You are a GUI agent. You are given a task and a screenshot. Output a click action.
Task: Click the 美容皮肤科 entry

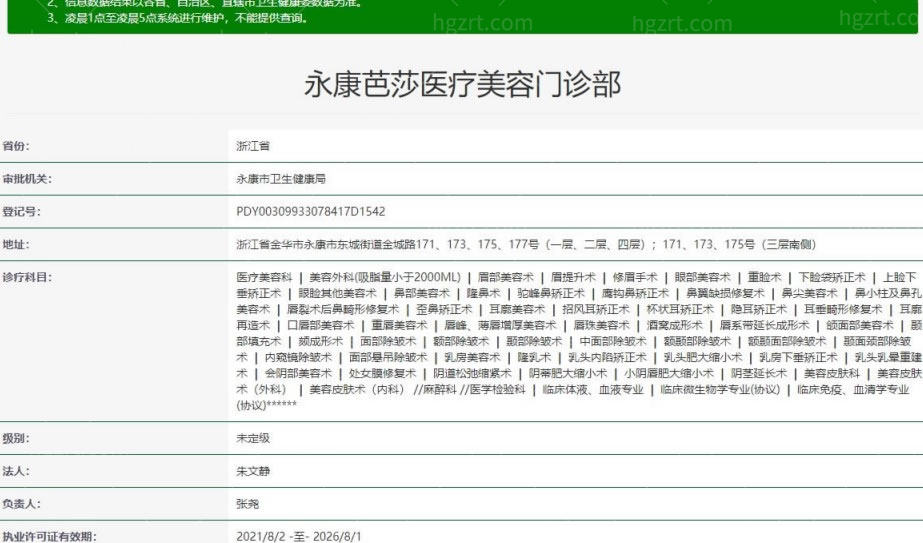tap(832, 373)
